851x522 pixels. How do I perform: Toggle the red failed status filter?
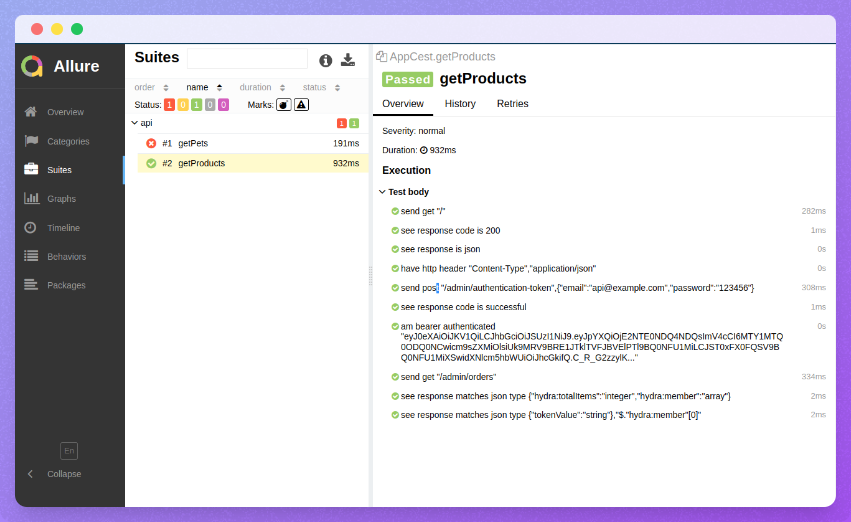(x=169, y=105)
